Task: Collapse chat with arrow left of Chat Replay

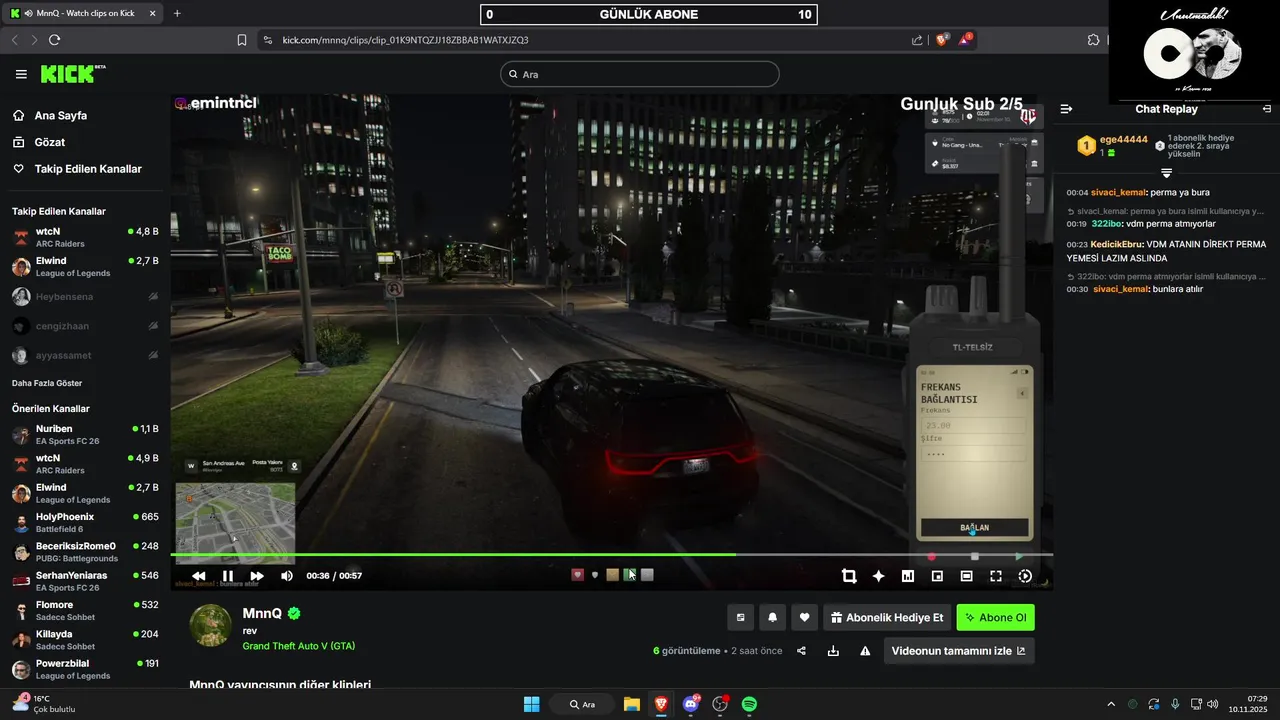Action: pos(1066,109)
